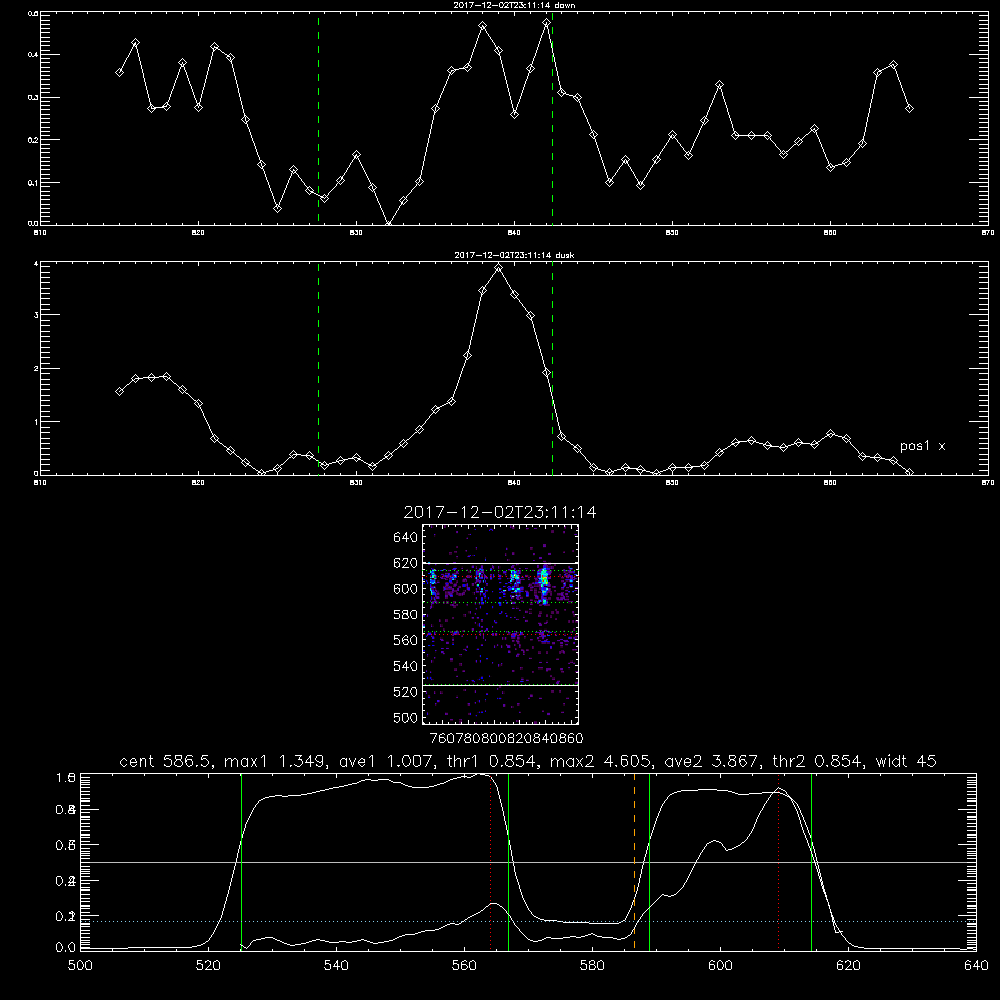The width and height of the screenshot is (1000, 1000).
Task: Click the '620' label on bottom plot x-axis
Action: (x=848, y=965)
